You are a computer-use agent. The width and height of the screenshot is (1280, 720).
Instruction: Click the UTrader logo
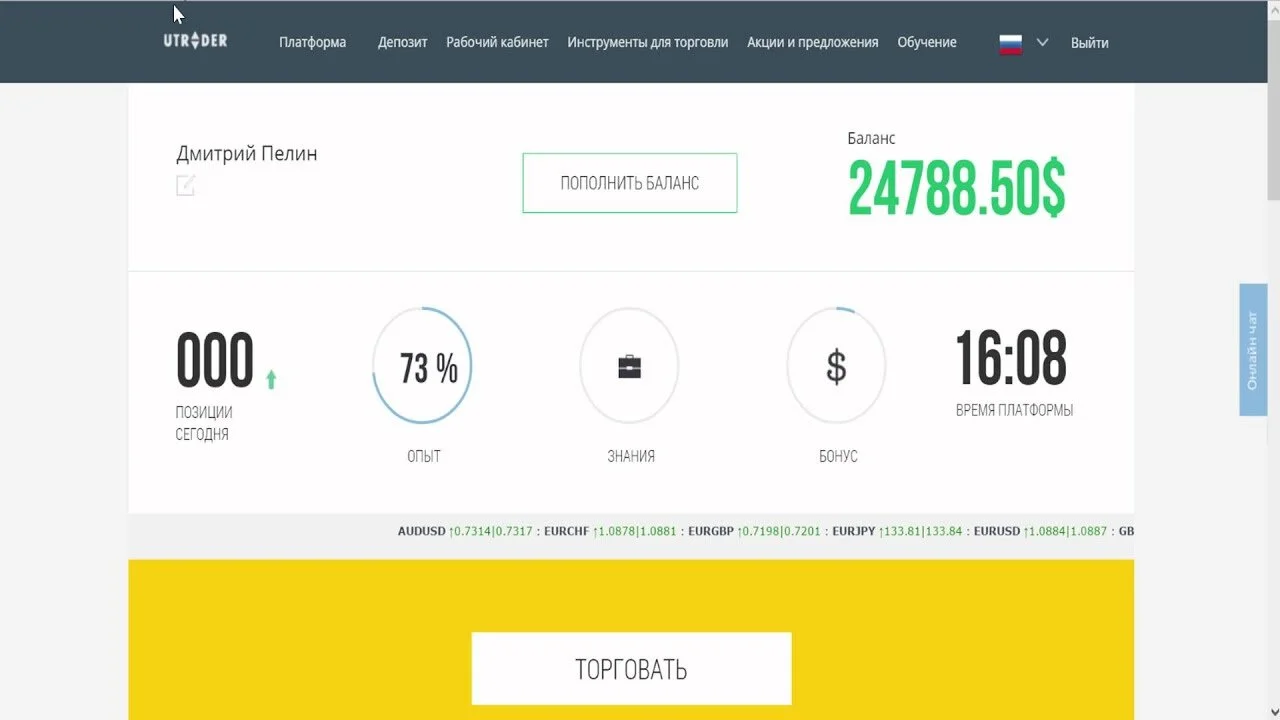coord(195,41)
